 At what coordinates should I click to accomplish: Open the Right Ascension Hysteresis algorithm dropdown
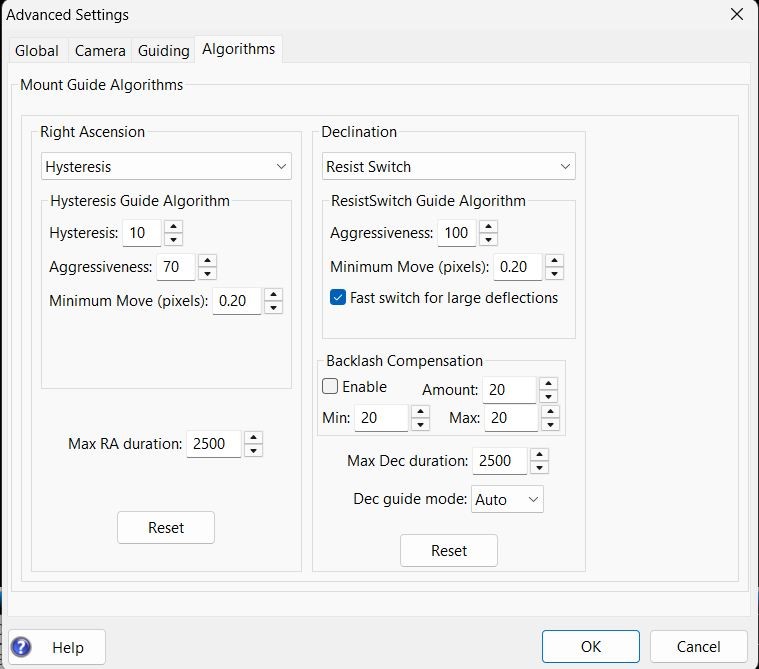[166, 167]
